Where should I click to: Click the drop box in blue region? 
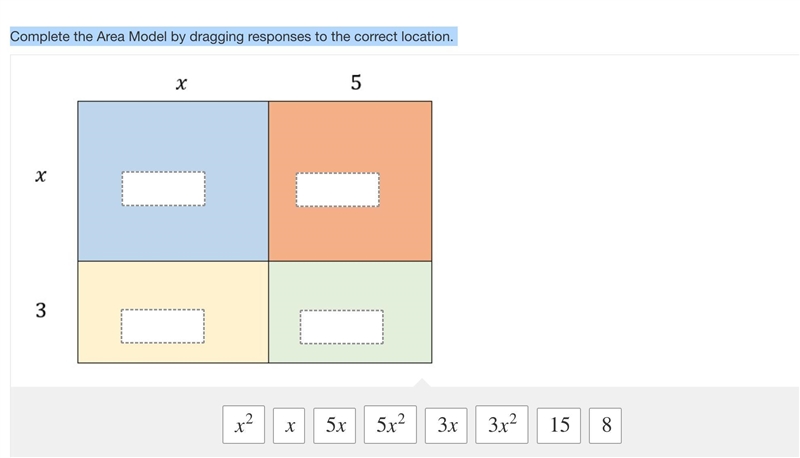[x=163, y=189]
